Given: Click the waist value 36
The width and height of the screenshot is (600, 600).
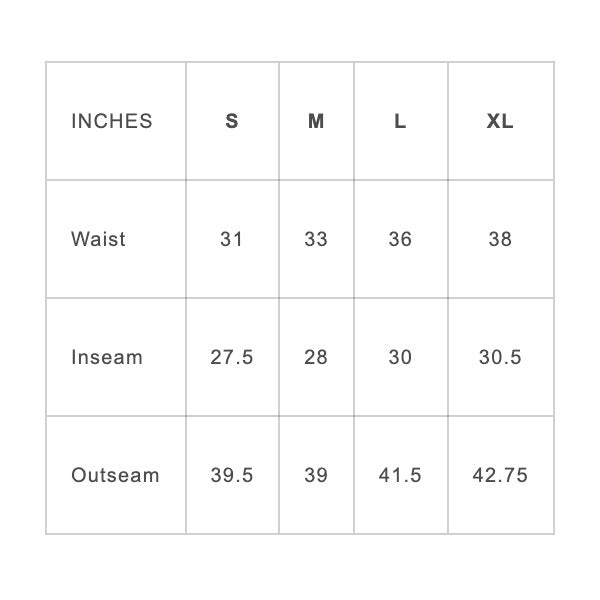Looking at the screenshot, I should [400, 240].
